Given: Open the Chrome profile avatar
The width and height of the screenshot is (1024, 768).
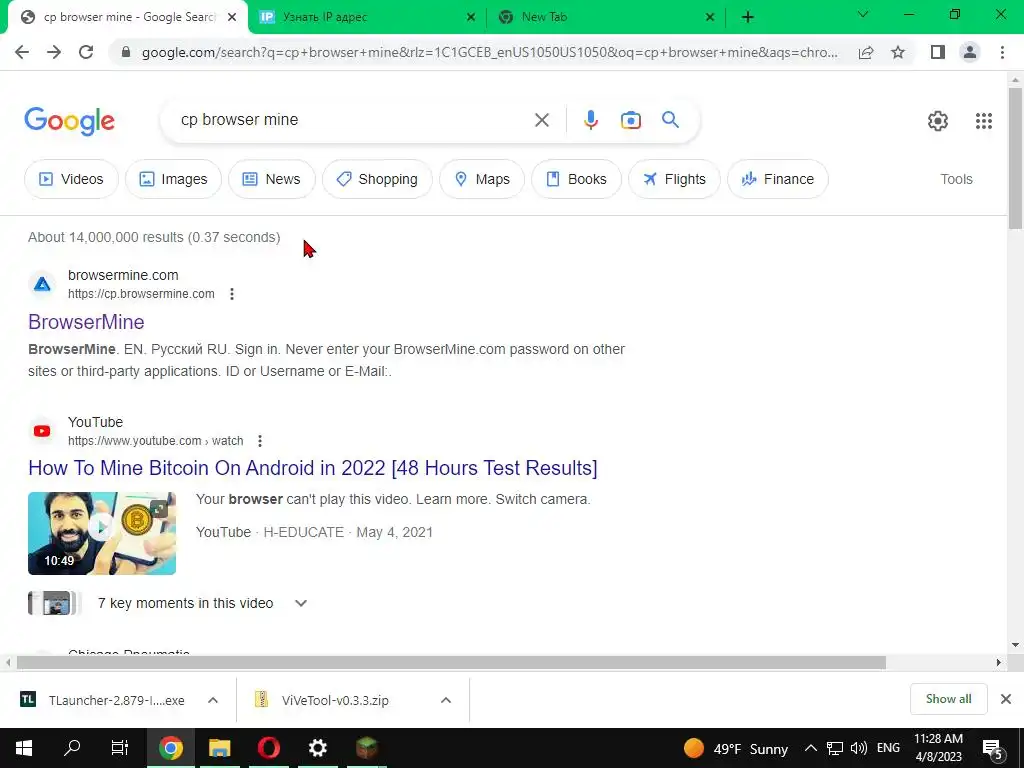Looking at the screenshot, I should (x=970, y=52).
